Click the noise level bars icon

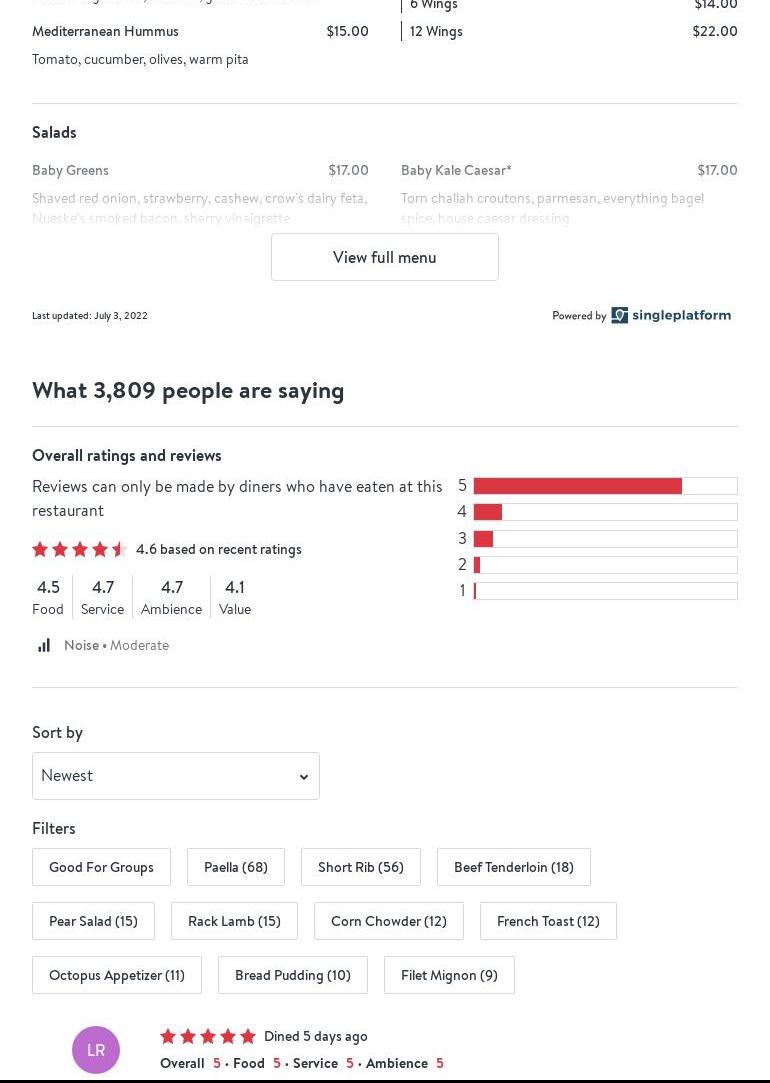pos(44,645)
